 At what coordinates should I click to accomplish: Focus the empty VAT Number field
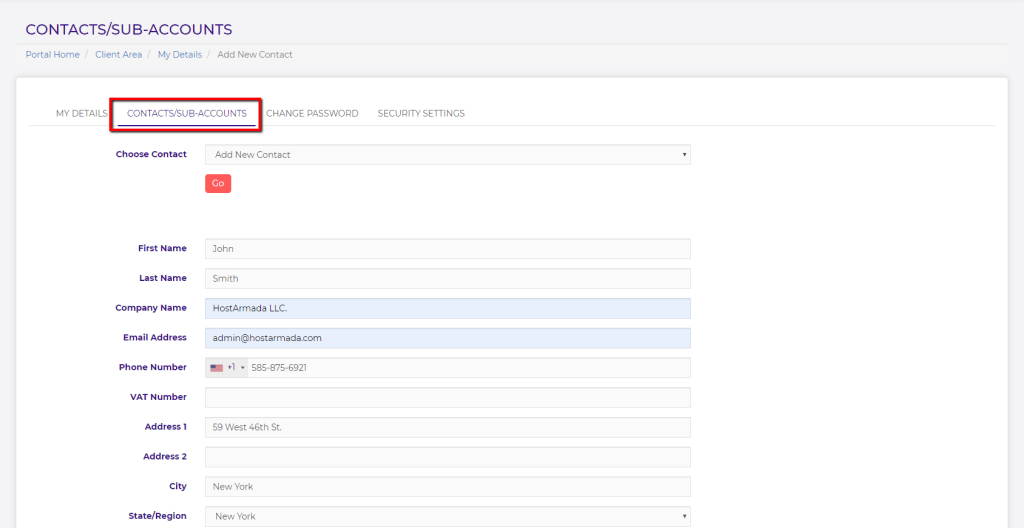click(447, 397)
